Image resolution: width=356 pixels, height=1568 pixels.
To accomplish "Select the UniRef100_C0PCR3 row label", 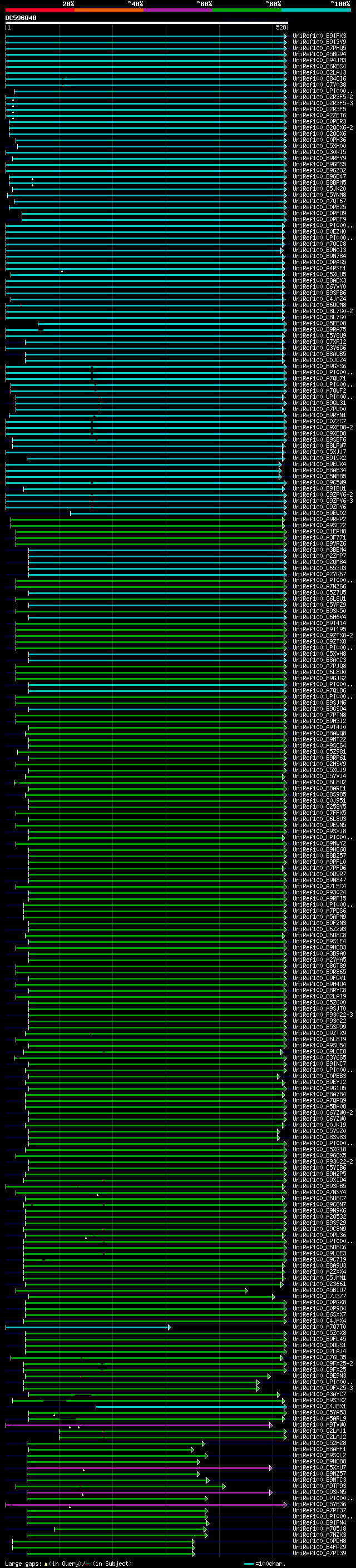I will 319,122.
